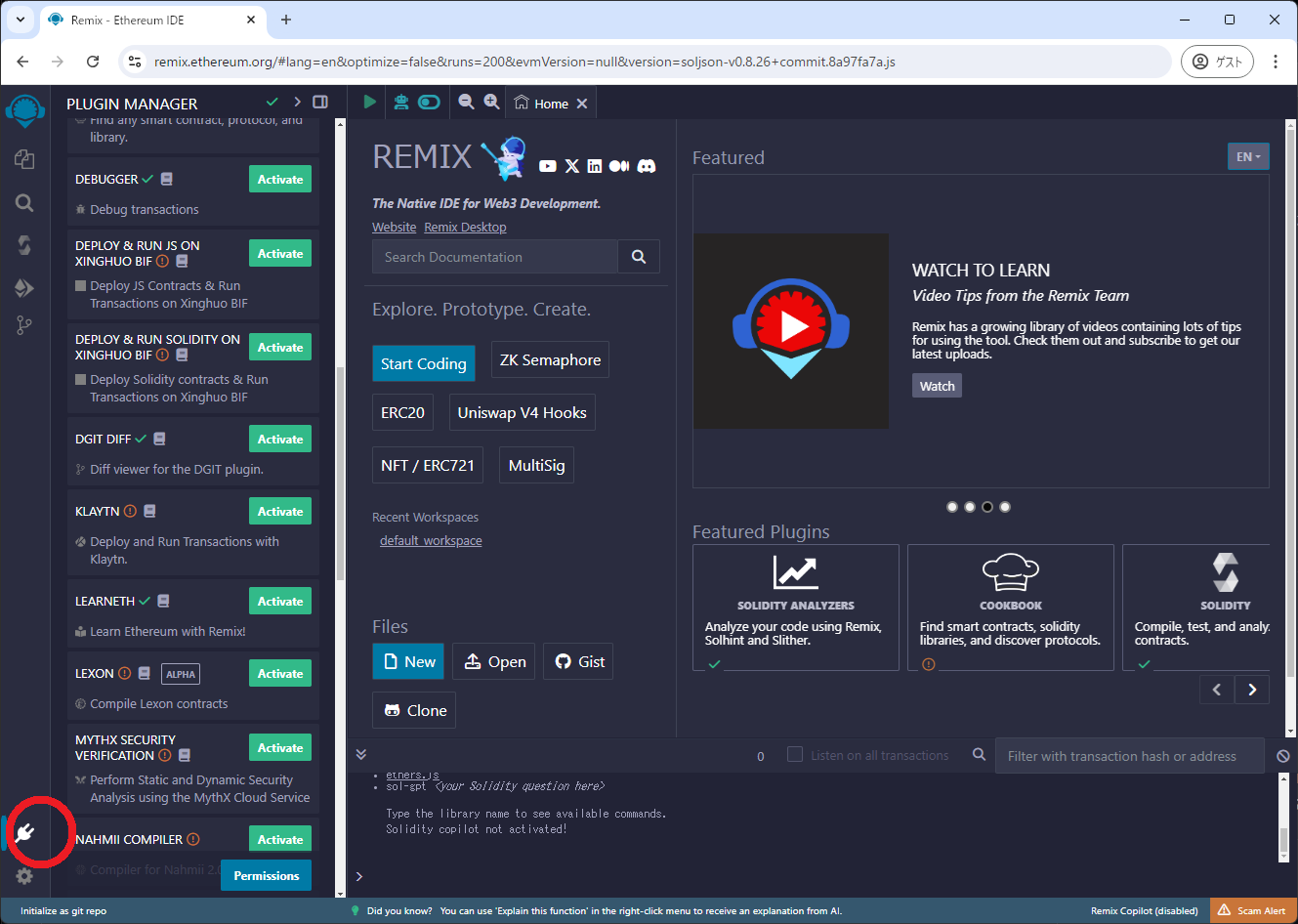The width and height of the screenshot is (1298, 924).
Task: Open the Solidity compiler sidebar icon
Action: pos(24,245)
